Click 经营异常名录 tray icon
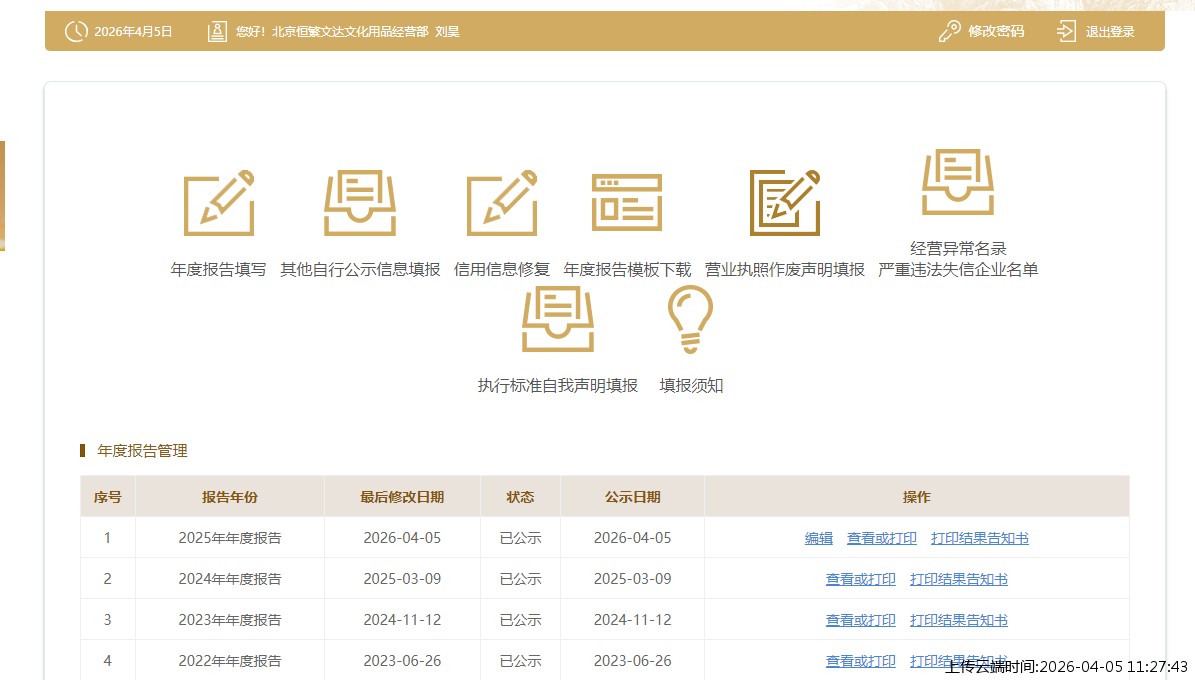1195x680 pixels. point(958,182)
